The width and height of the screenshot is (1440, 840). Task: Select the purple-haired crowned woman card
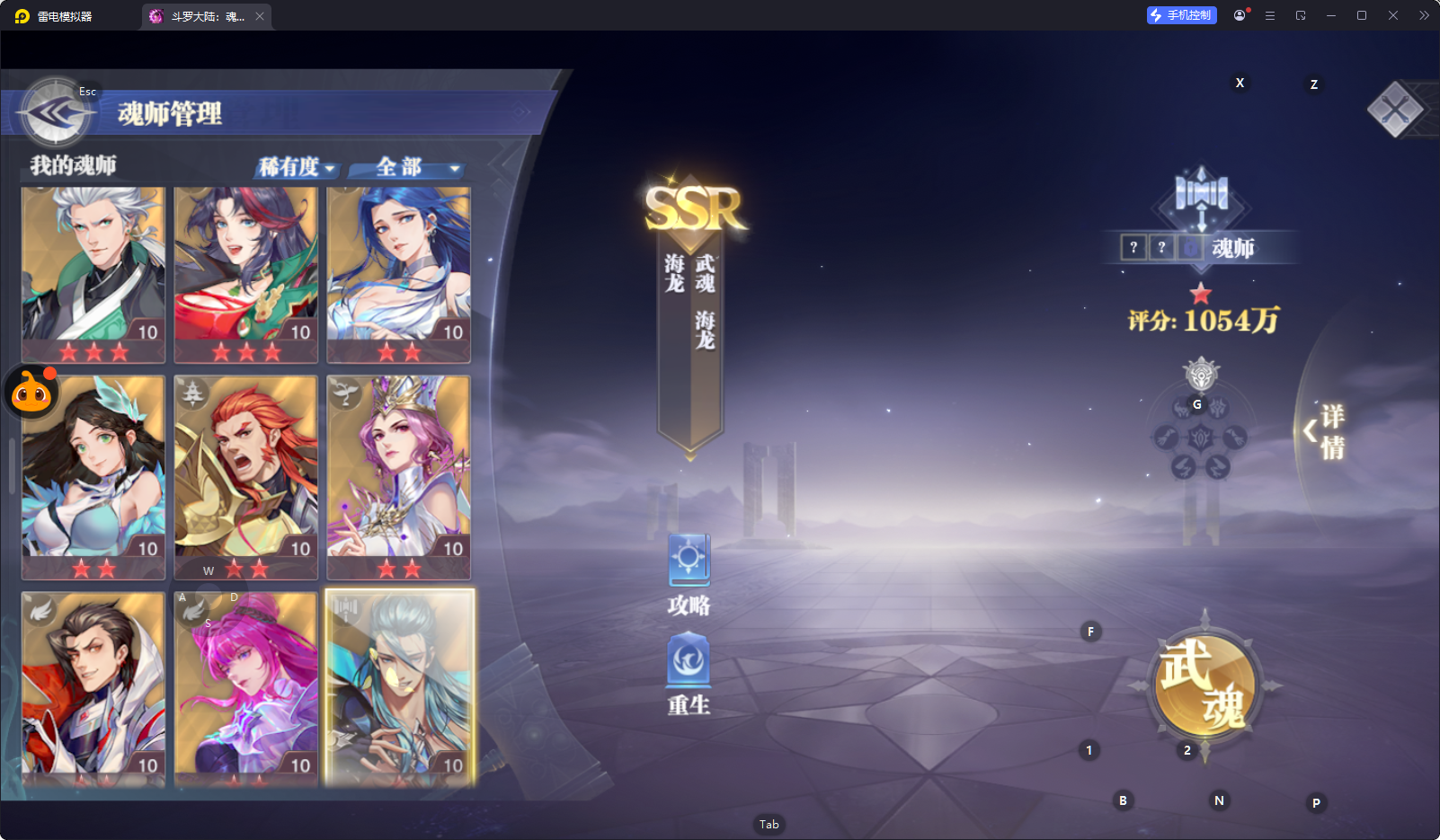(x=399, y=477)
